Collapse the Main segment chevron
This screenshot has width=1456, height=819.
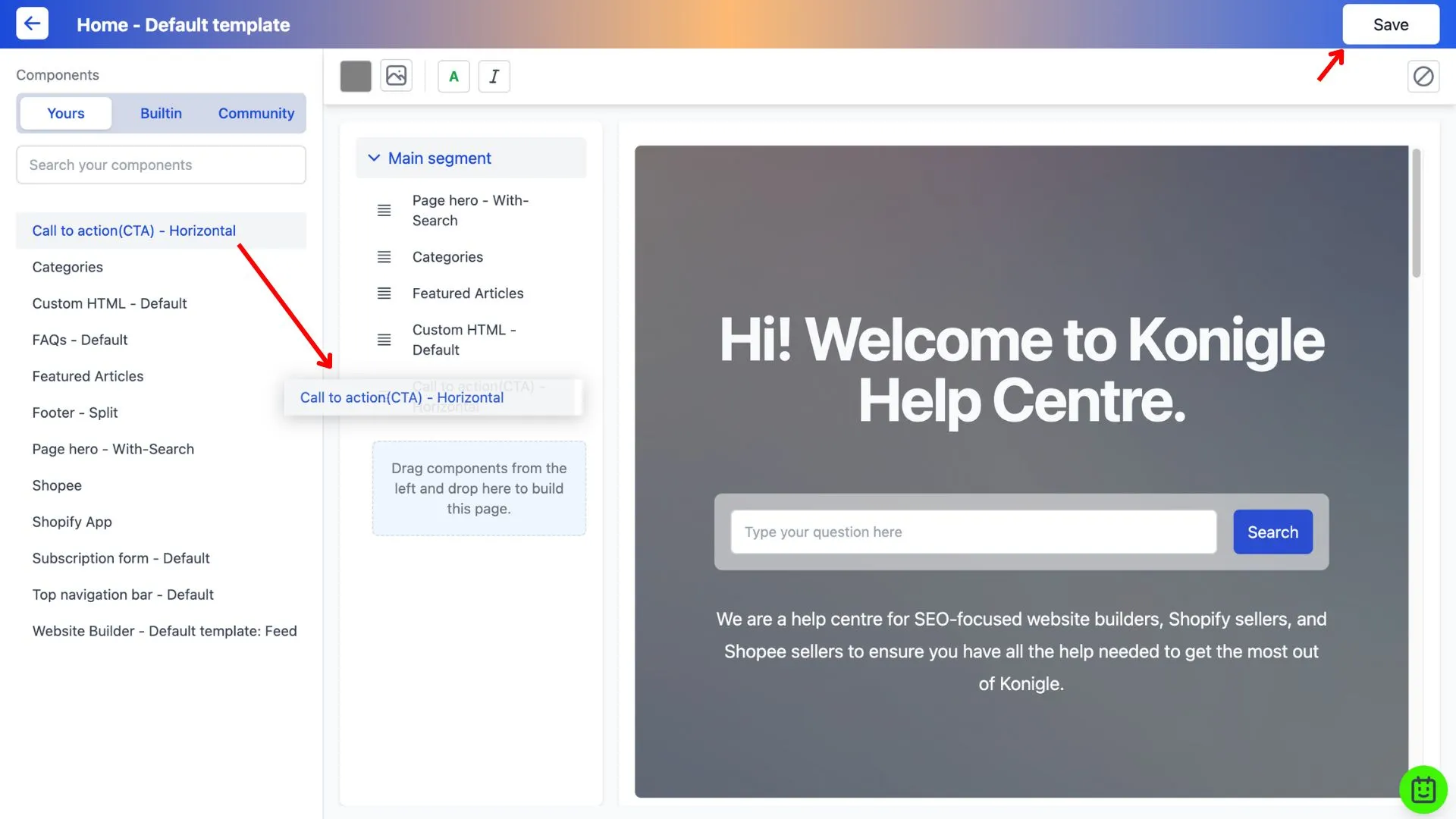374,158
